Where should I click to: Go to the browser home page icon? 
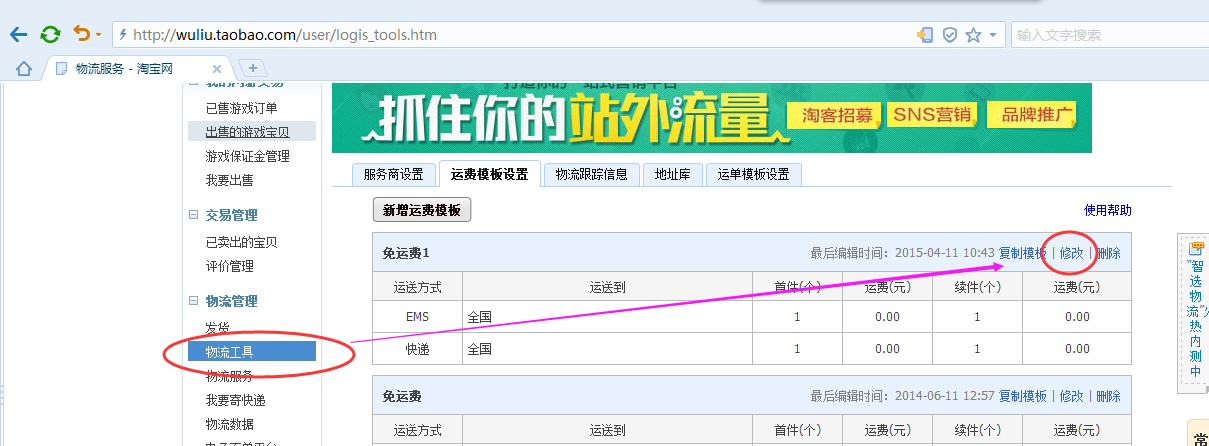tap(24, 68)
